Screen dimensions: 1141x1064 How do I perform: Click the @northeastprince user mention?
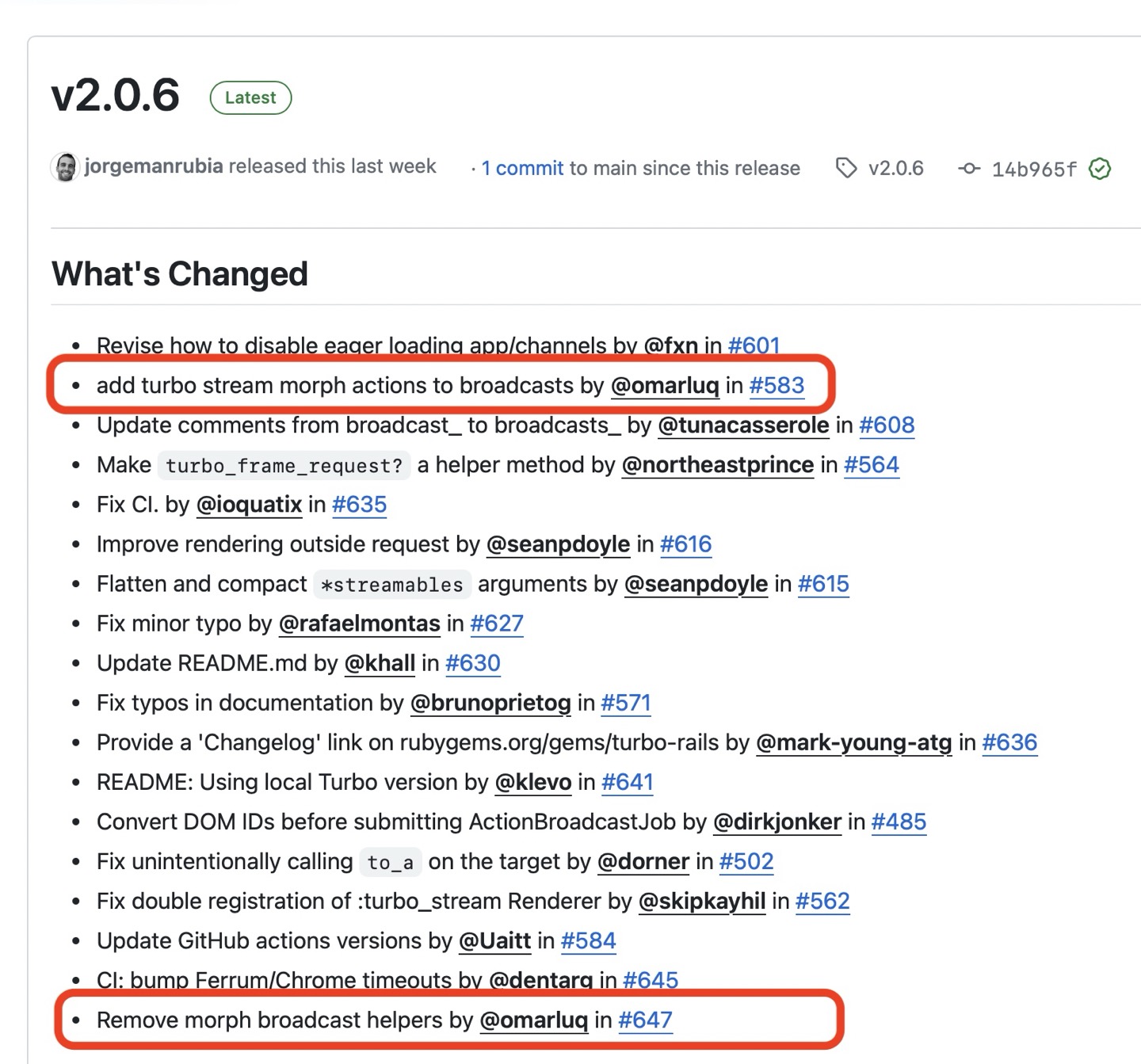(717, 465)
